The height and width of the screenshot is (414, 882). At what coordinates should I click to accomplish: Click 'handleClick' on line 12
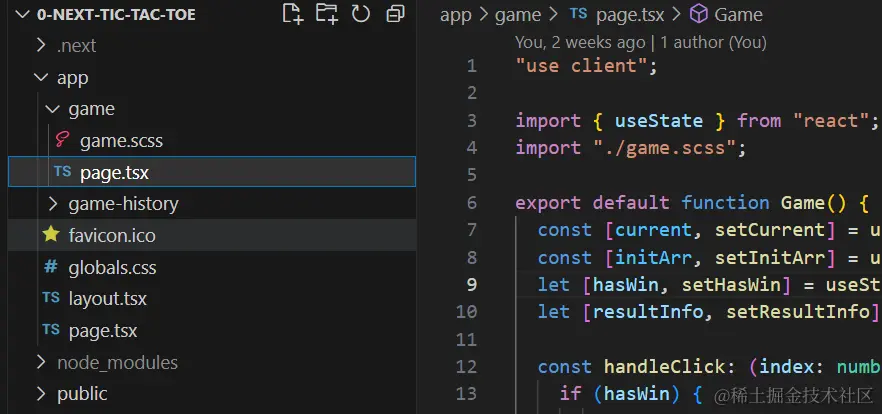[x=664, y=367]
